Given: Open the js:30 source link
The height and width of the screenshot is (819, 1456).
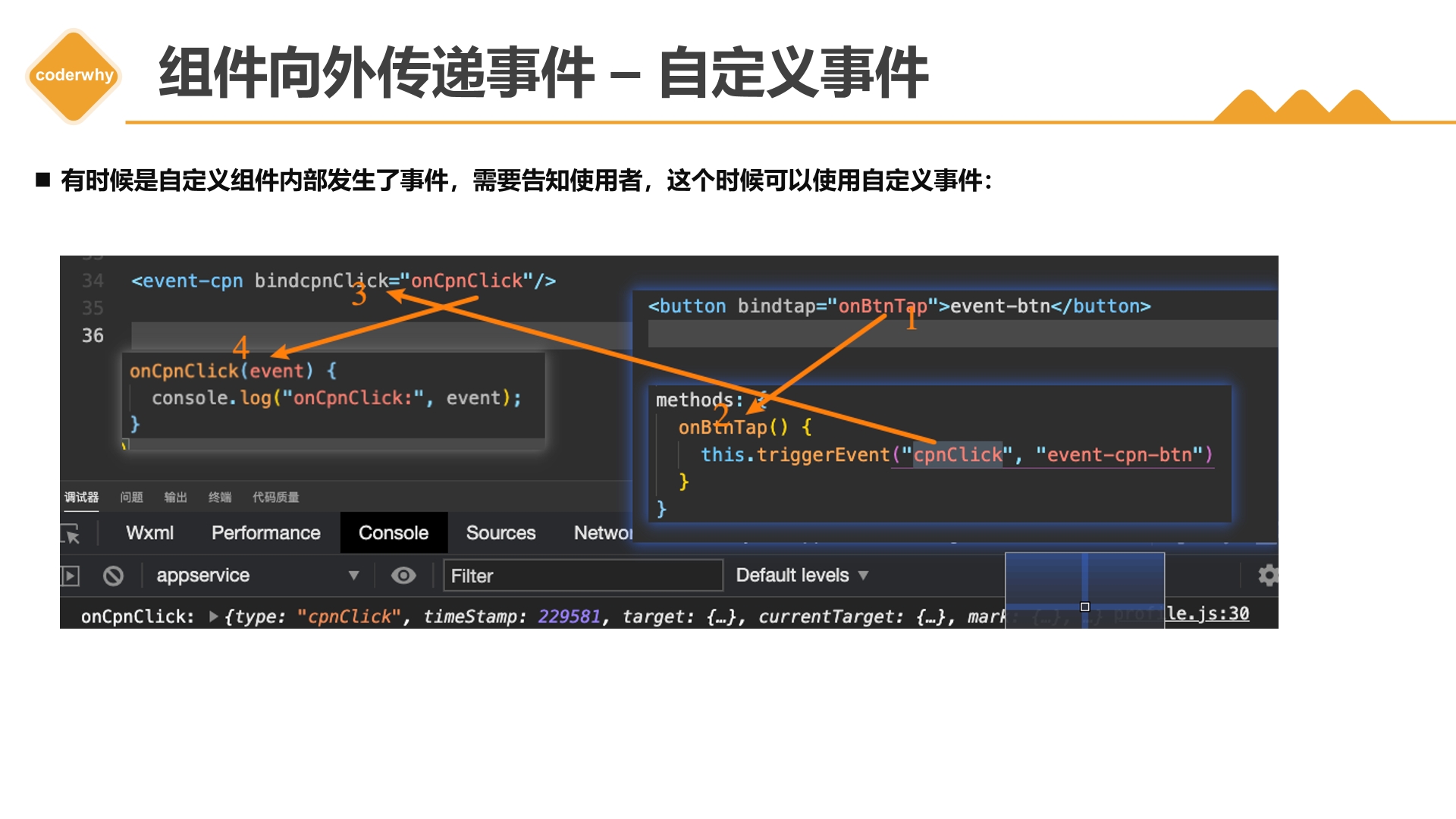Looking at the screenshot, I should [x=1207, y=613].
